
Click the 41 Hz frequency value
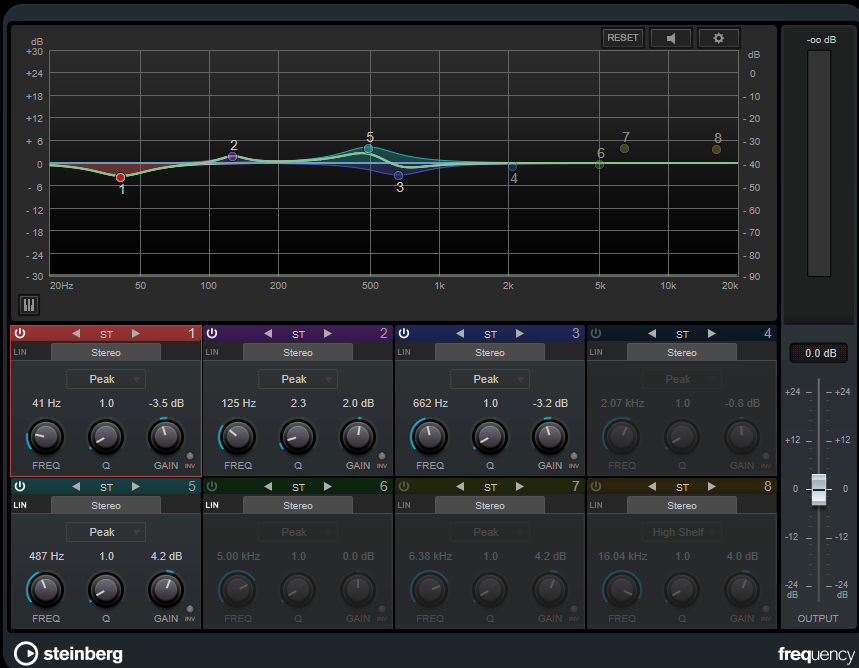tap(47, 403)
